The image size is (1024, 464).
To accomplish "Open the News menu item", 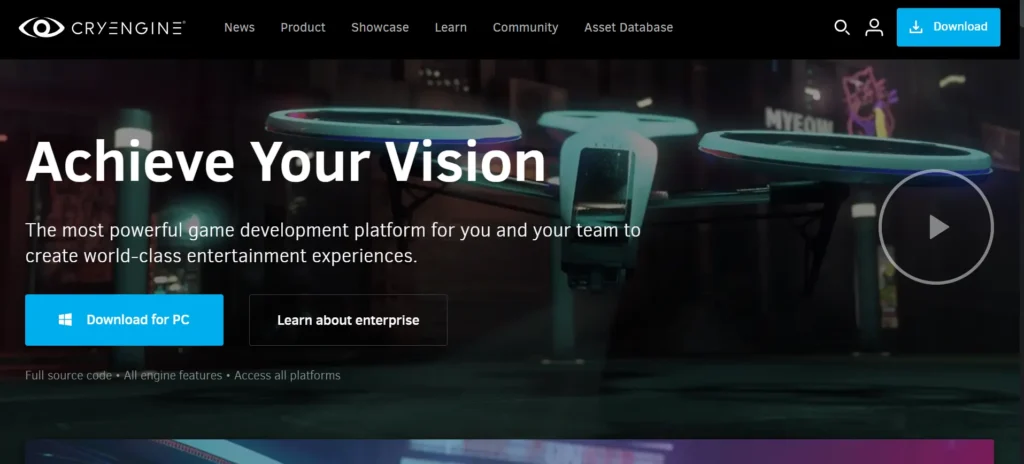I will [x=239, y=27].
